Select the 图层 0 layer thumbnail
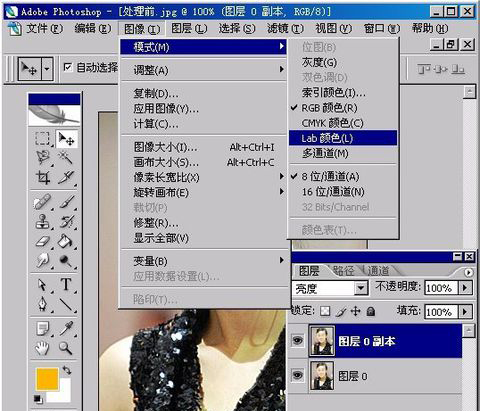480x411 pixels. coord(322,376)
